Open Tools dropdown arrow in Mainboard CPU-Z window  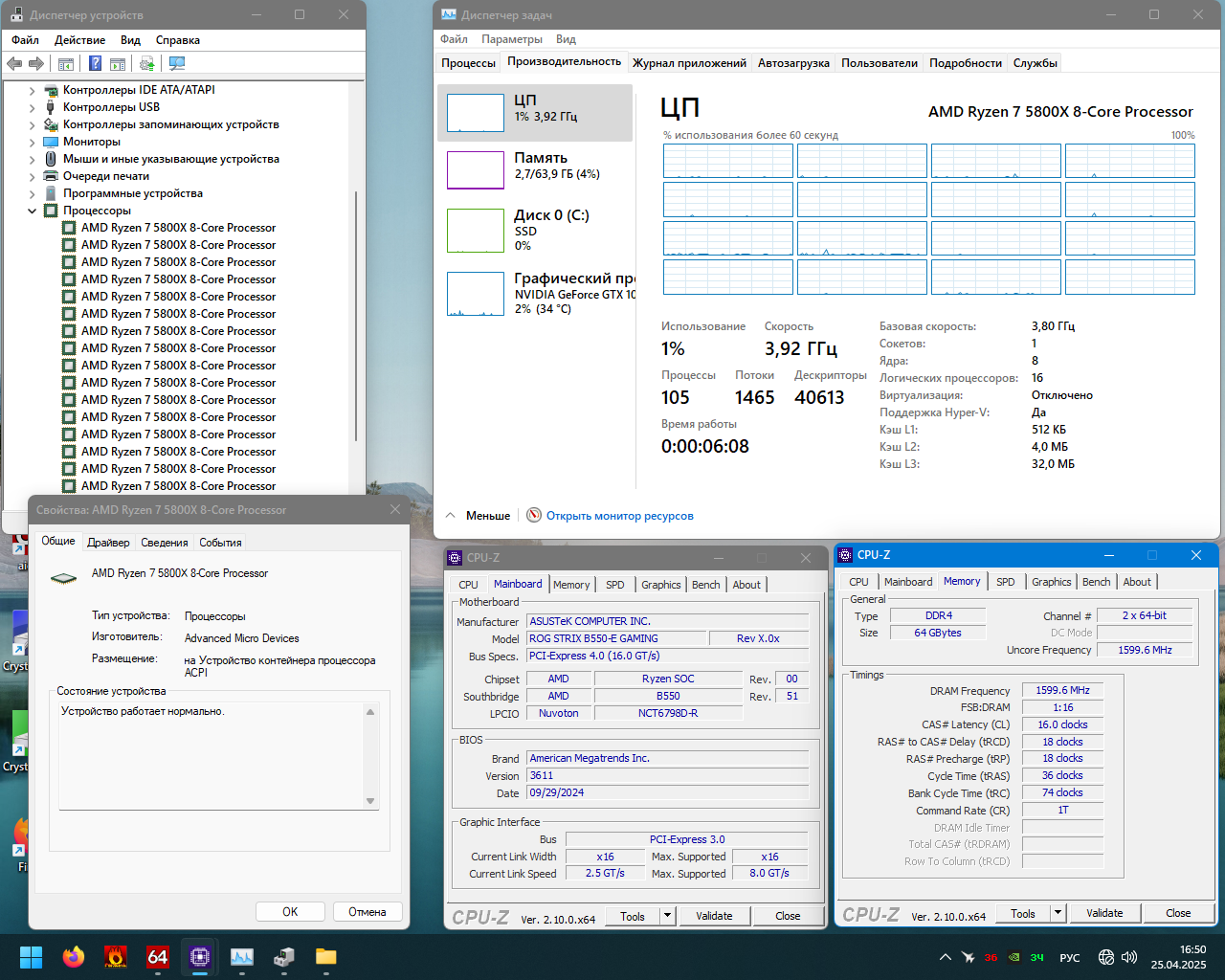(x=668, y=916)
